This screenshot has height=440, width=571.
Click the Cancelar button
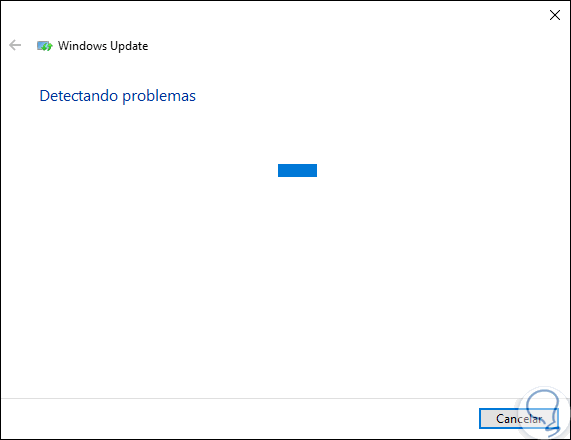pyautogui.click(x=519, y=419)
